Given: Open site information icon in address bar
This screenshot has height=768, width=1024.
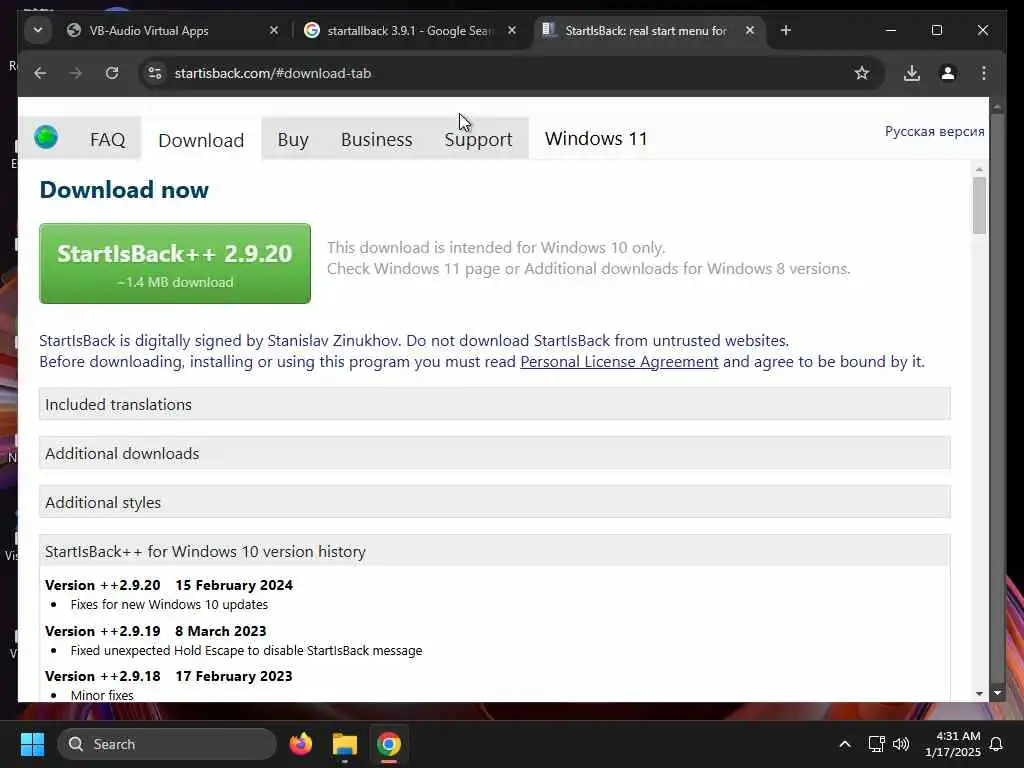Looking at the screenshot, I should [155, 73].
